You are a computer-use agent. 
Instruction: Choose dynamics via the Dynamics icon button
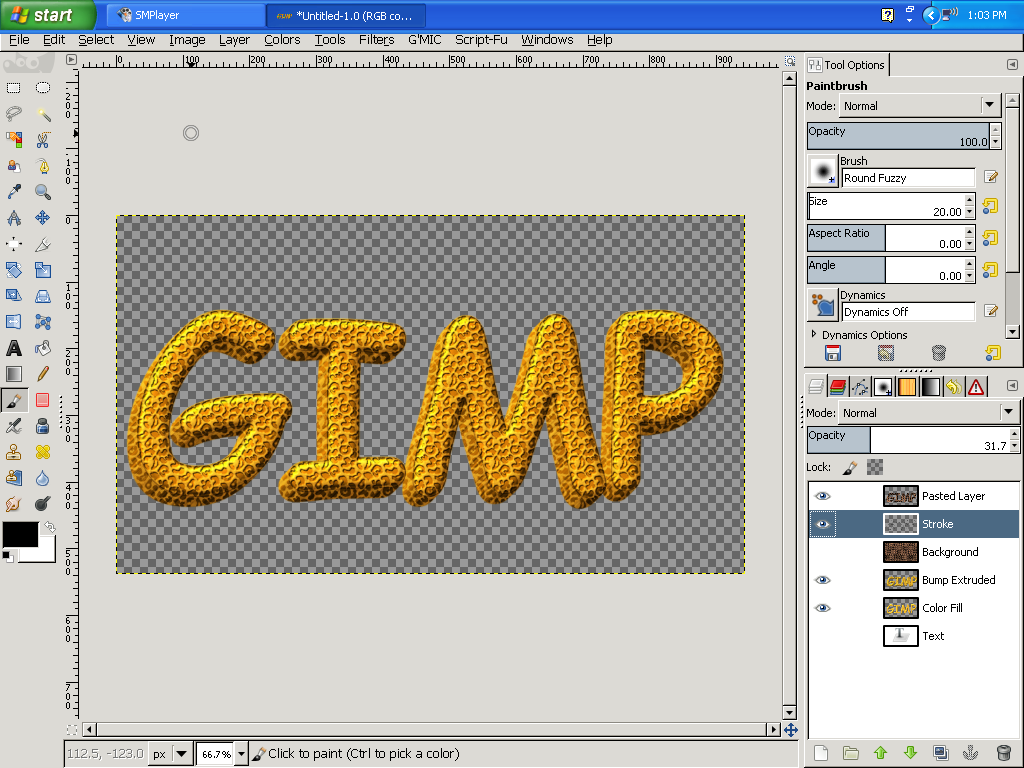coord(822,306)
